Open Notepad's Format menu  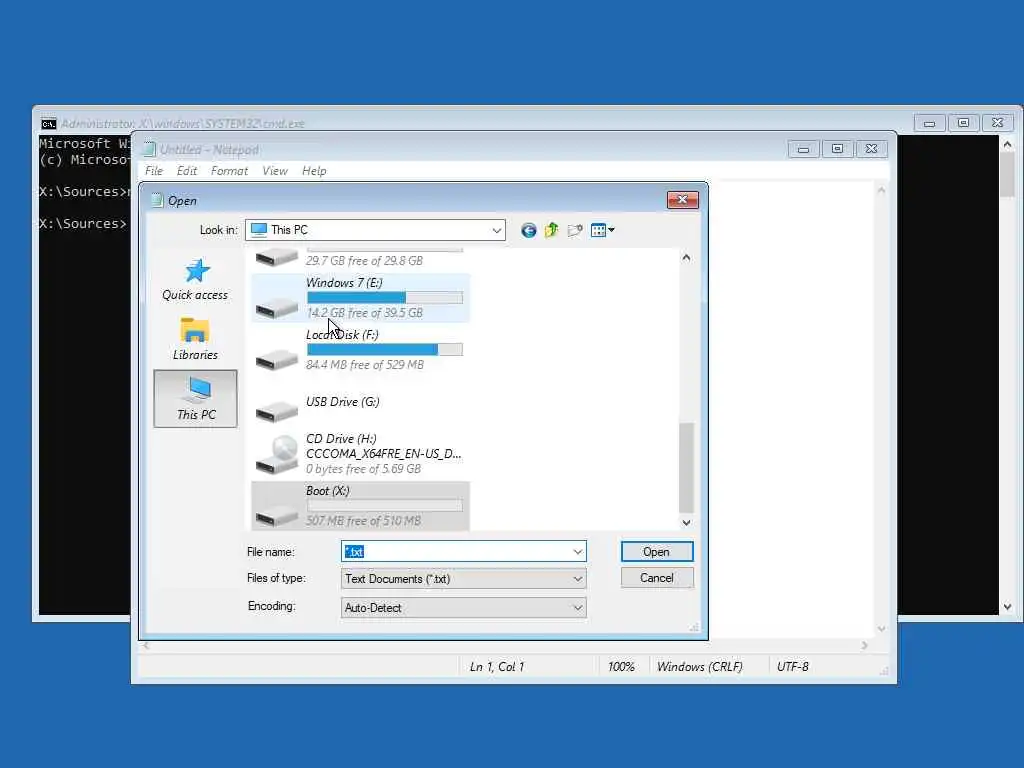(229, 170)
